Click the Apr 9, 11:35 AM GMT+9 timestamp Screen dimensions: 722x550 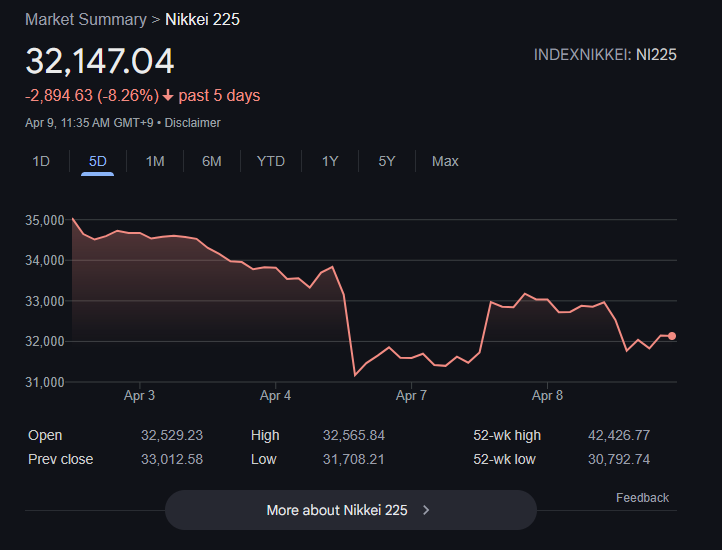pyautogui.click(x=89, y=123)
